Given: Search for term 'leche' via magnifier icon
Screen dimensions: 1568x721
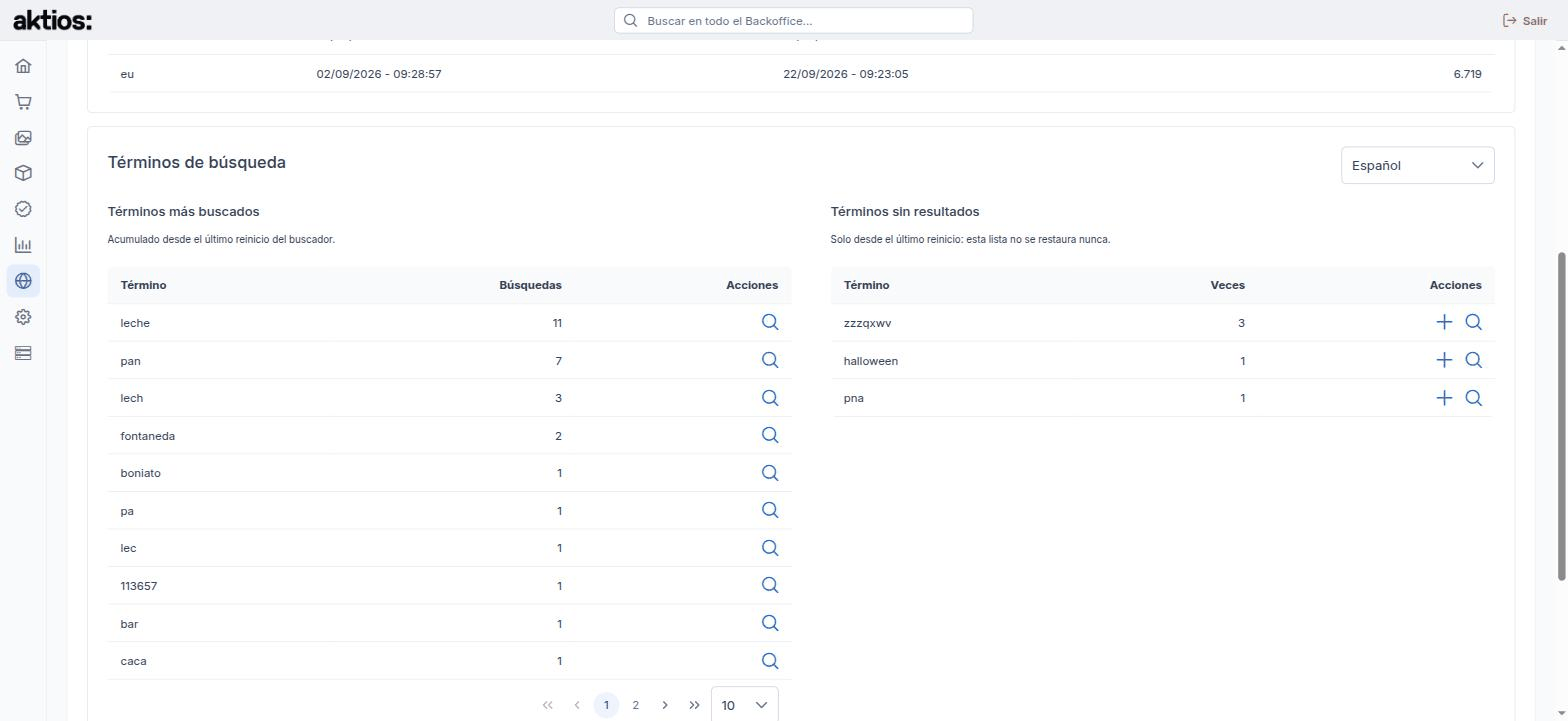Looking at the screenshot, I should [770, 322].
